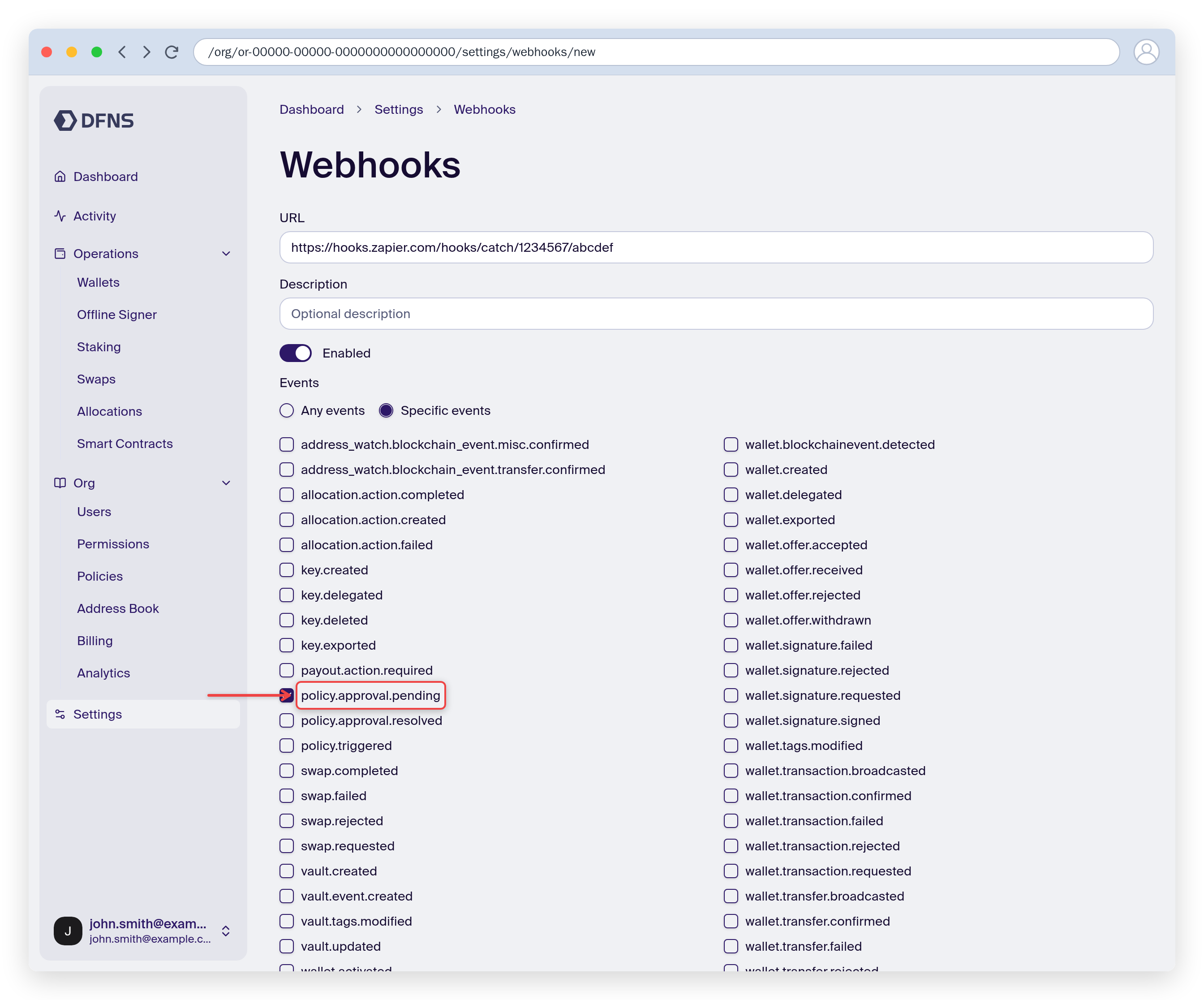Toggle the Enabled switch off
The height and width of the screenshot is (1000, 1204).
[x=296, y=353]
